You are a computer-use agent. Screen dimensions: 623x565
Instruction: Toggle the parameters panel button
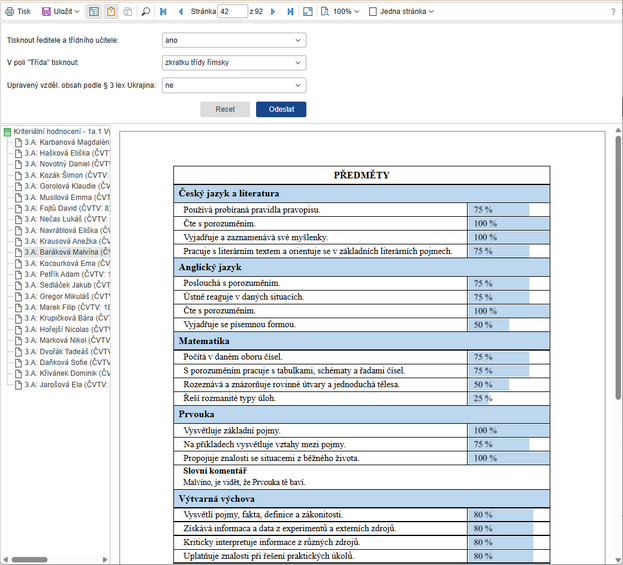[x=112, y=12]
